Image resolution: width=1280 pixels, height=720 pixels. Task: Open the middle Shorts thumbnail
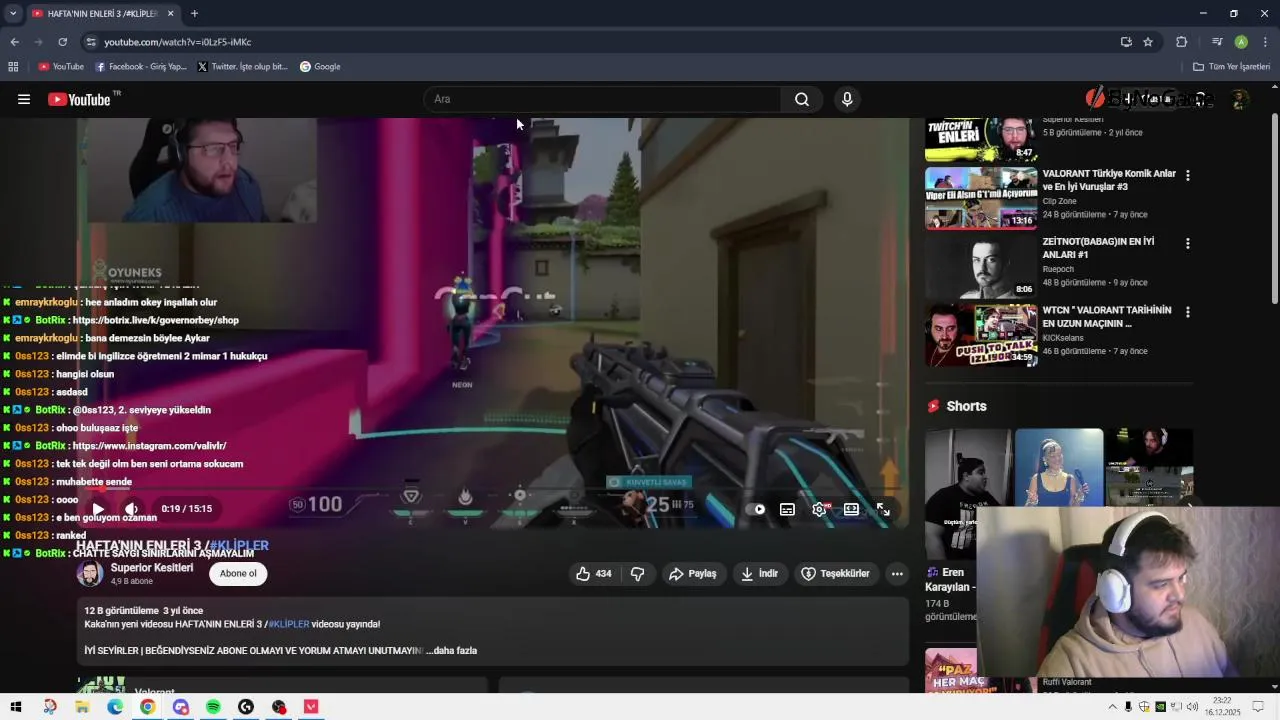tap(1059, 467)
